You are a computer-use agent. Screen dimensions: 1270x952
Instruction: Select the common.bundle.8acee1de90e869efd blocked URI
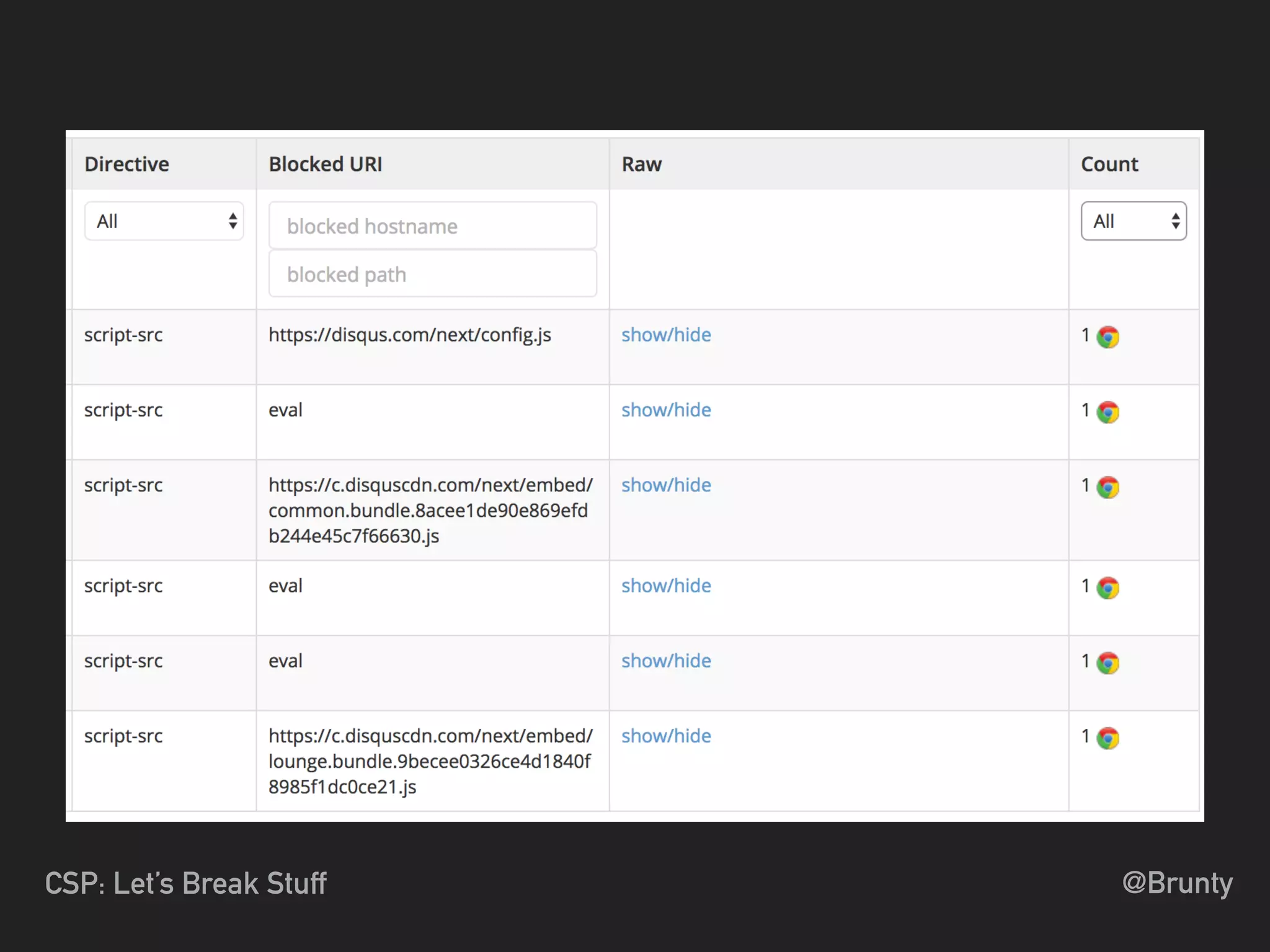click(430, 510)
